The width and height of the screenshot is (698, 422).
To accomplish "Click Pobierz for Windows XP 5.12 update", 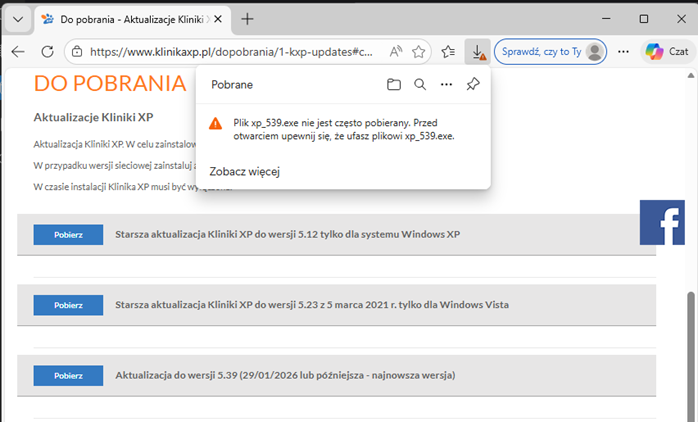I will click(x=68, y=234).
